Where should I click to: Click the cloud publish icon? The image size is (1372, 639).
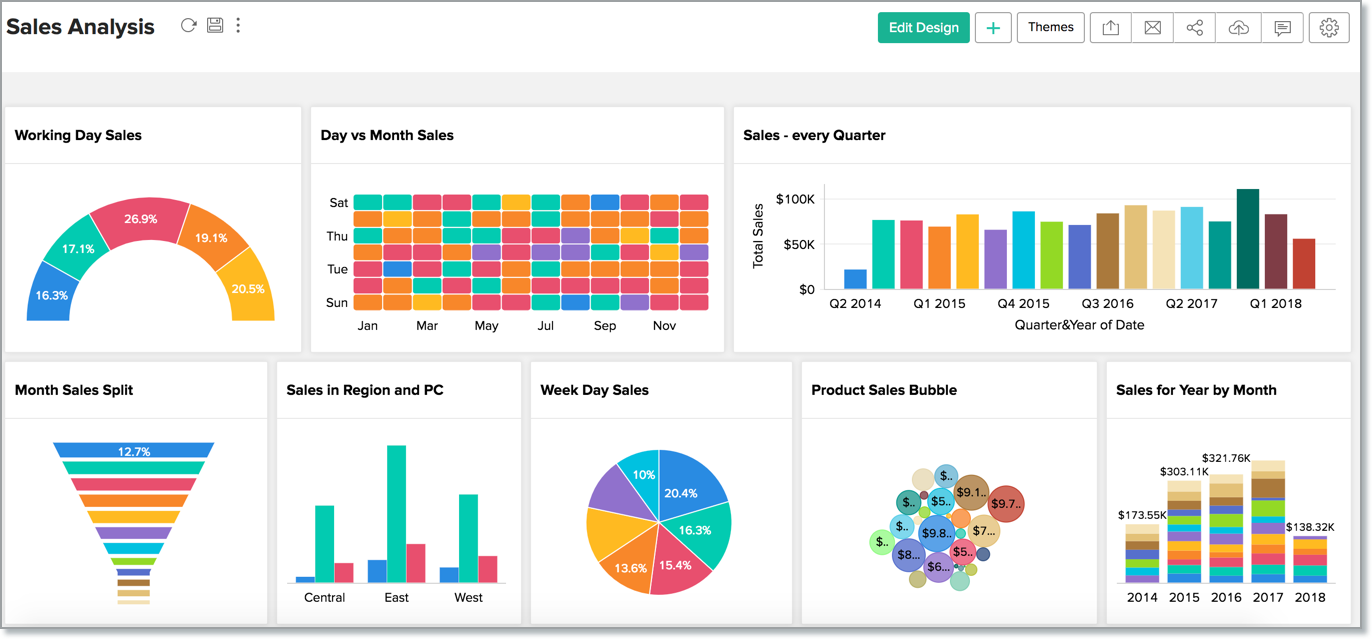[1238, 28]
